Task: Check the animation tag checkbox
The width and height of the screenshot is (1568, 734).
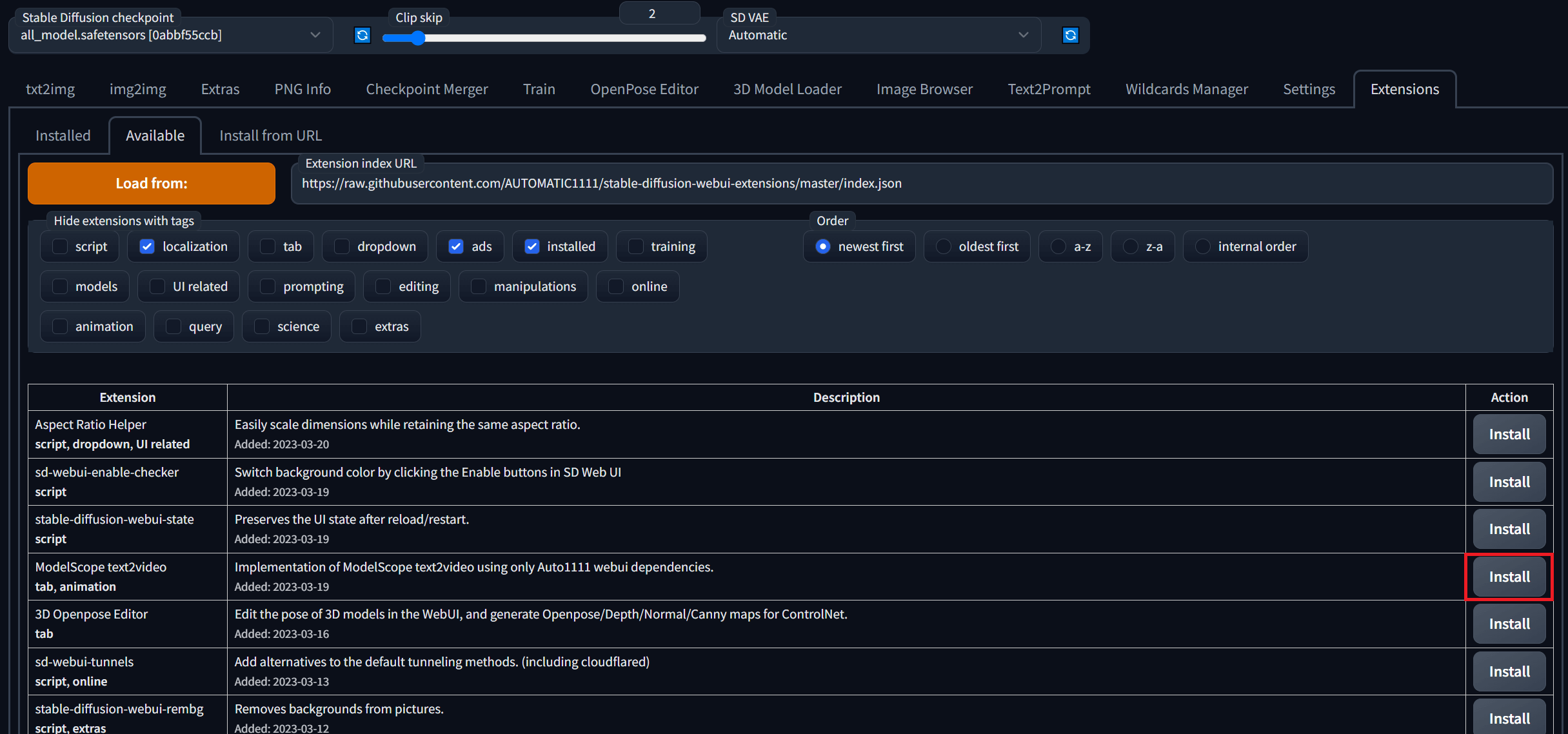Action: click(60, 326)
